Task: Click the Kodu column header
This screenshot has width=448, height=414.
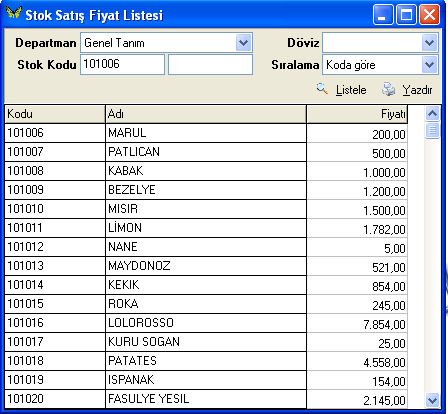Action: click(55, 114)
